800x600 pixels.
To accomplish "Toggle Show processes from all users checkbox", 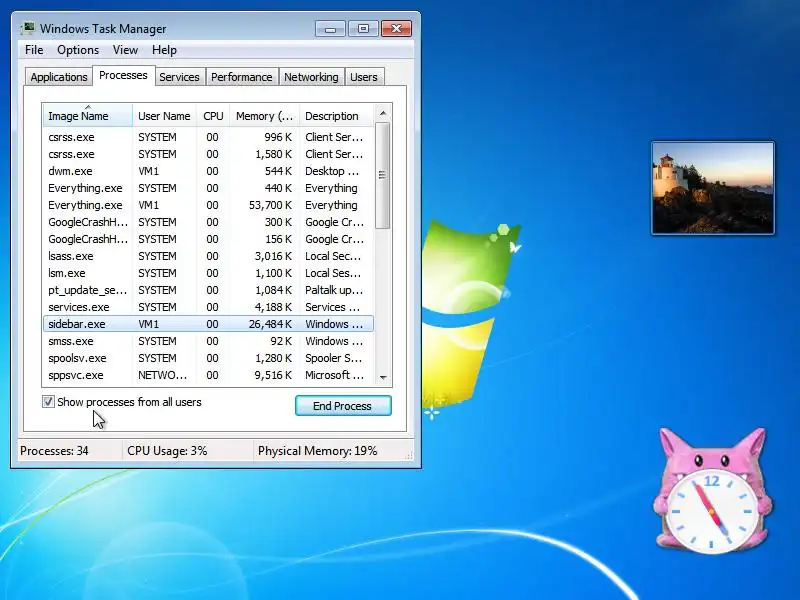I will [x=48, y=402].
